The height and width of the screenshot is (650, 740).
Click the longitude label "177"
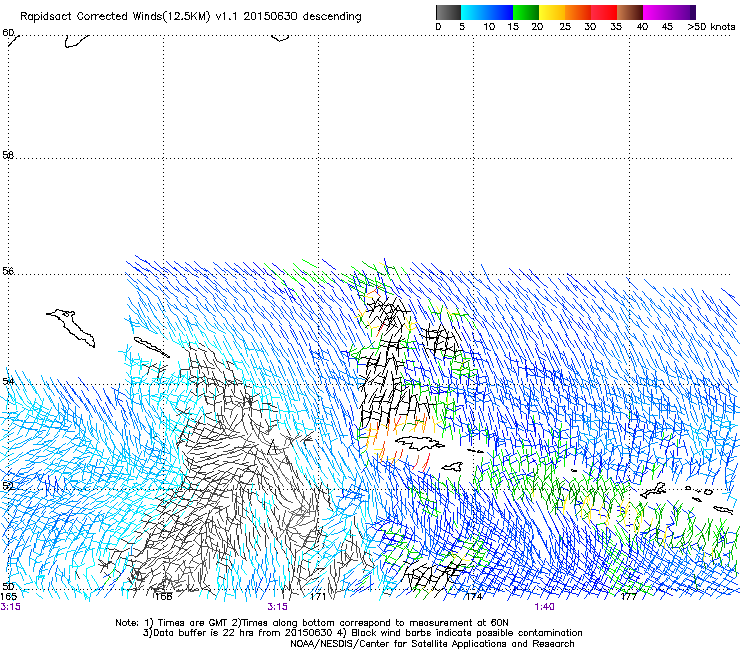629,597
